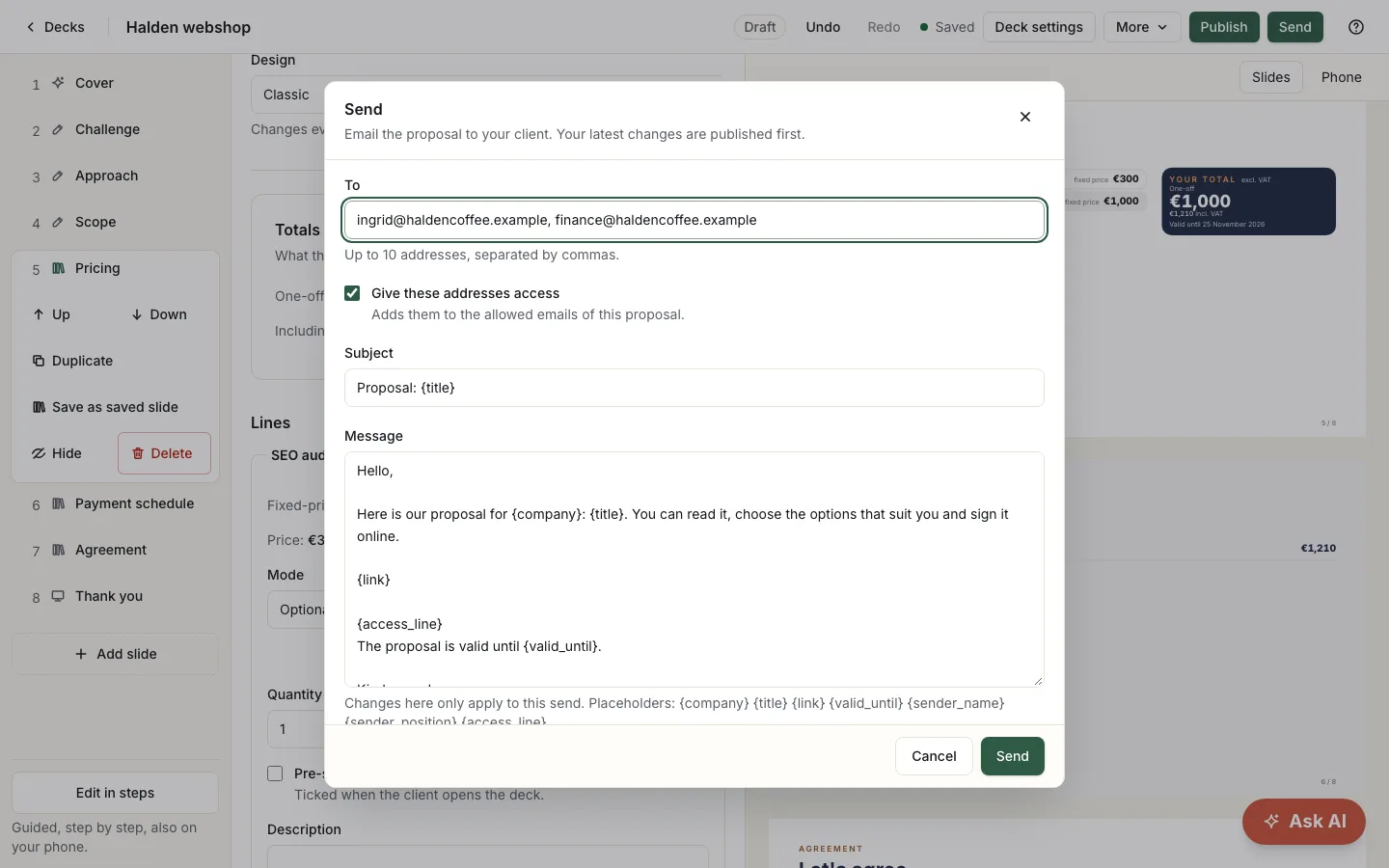The width and height of the screenshot is (1389, 868).
Task: Click the Thank you slide monitor icon
Action: pos(58,596)
